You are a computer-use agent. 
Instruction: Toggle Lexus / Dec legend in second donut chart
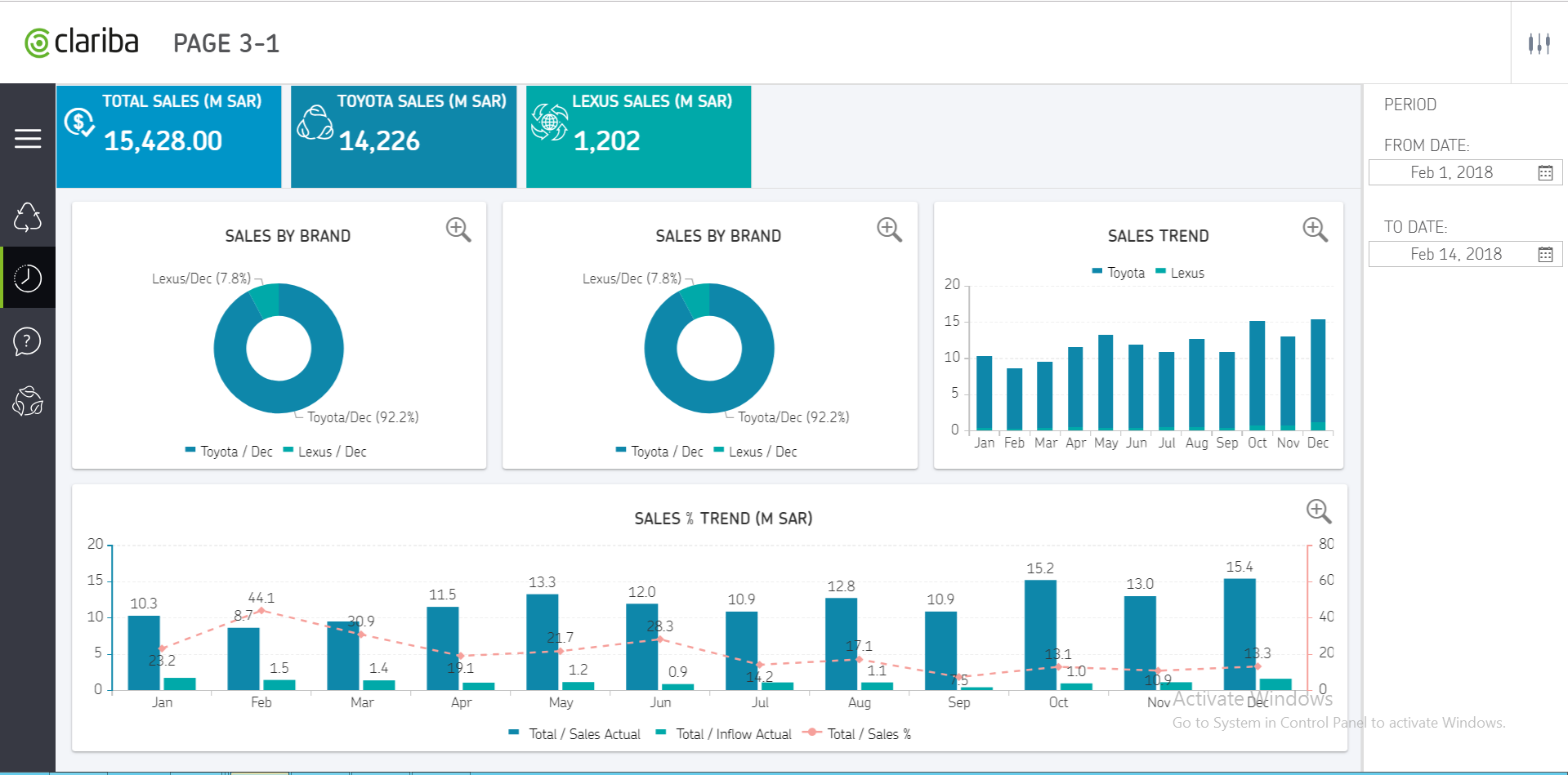(755, 452)
